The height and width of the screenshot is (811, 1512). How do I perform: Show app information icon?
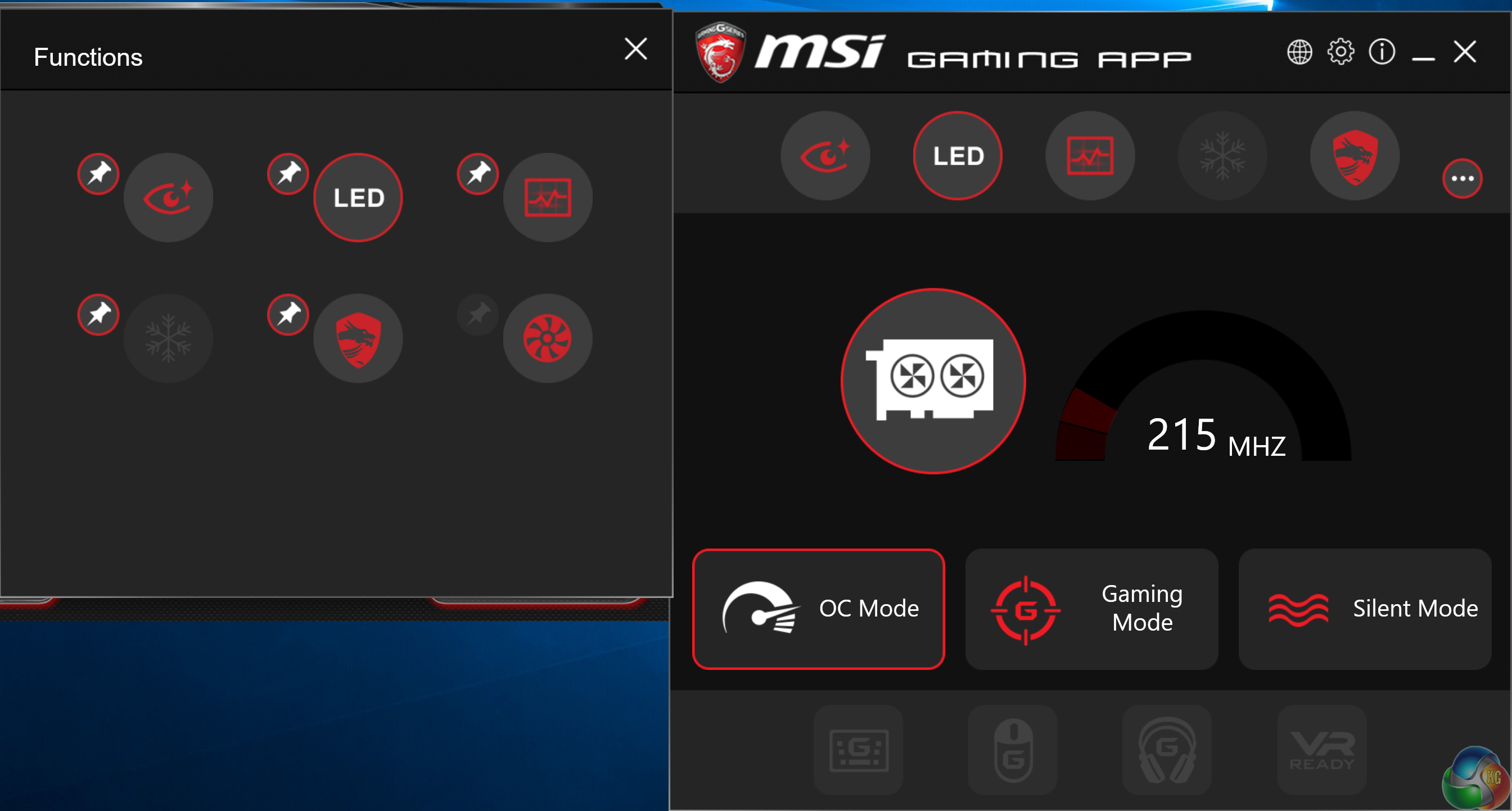[1382, 52]
